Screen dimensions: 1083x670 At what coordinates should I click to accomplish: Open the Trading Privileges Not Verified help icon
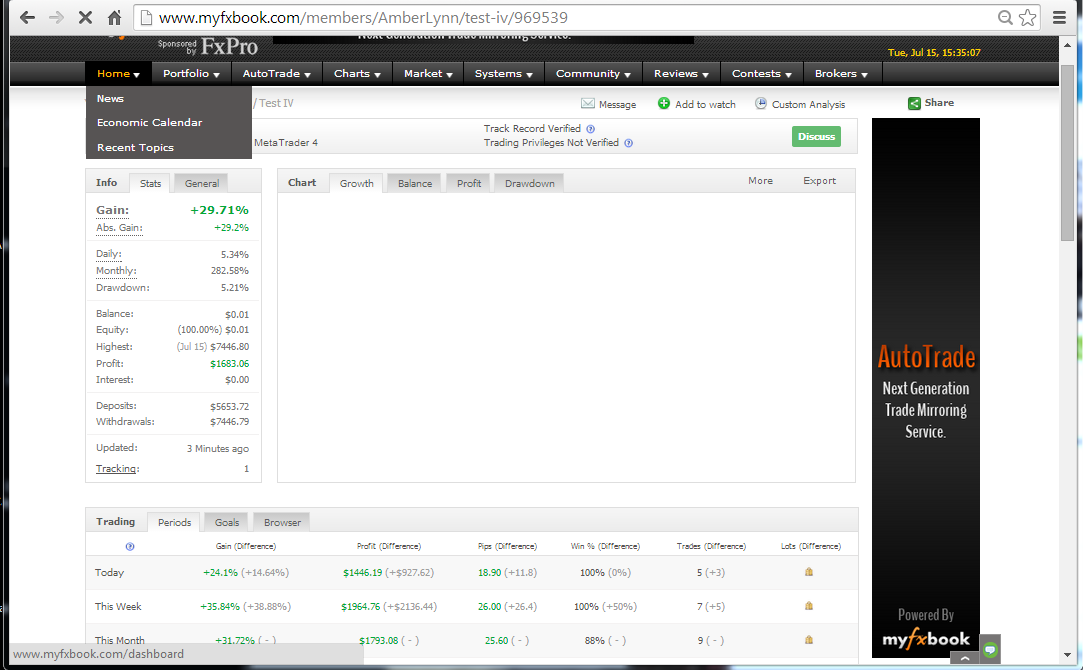coord(629,143)
